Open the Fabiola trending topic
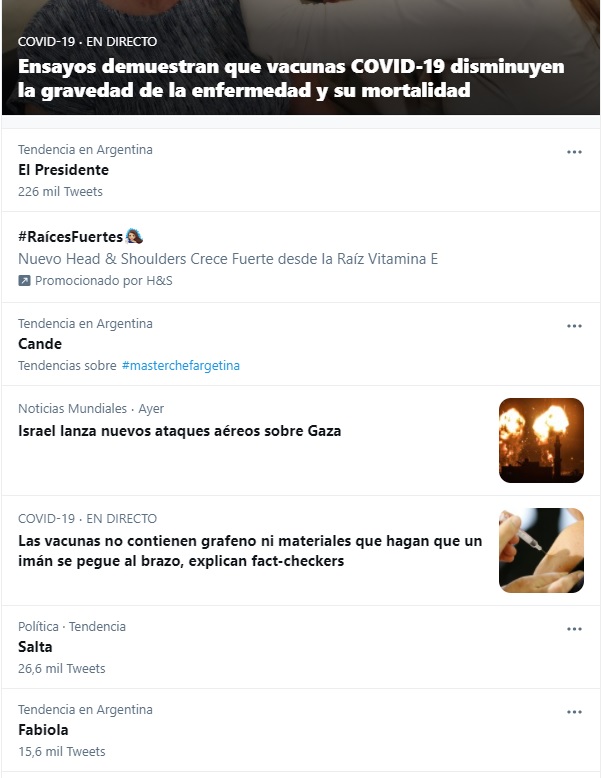The width and height of the screenshot is (602, 778). point(301,730)
